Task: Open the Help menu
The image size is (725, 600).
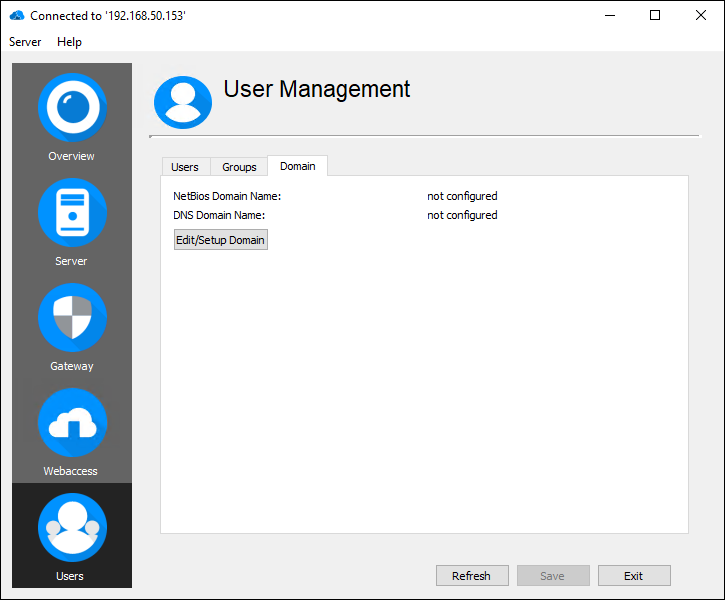Action: click(x=69, y=42)
